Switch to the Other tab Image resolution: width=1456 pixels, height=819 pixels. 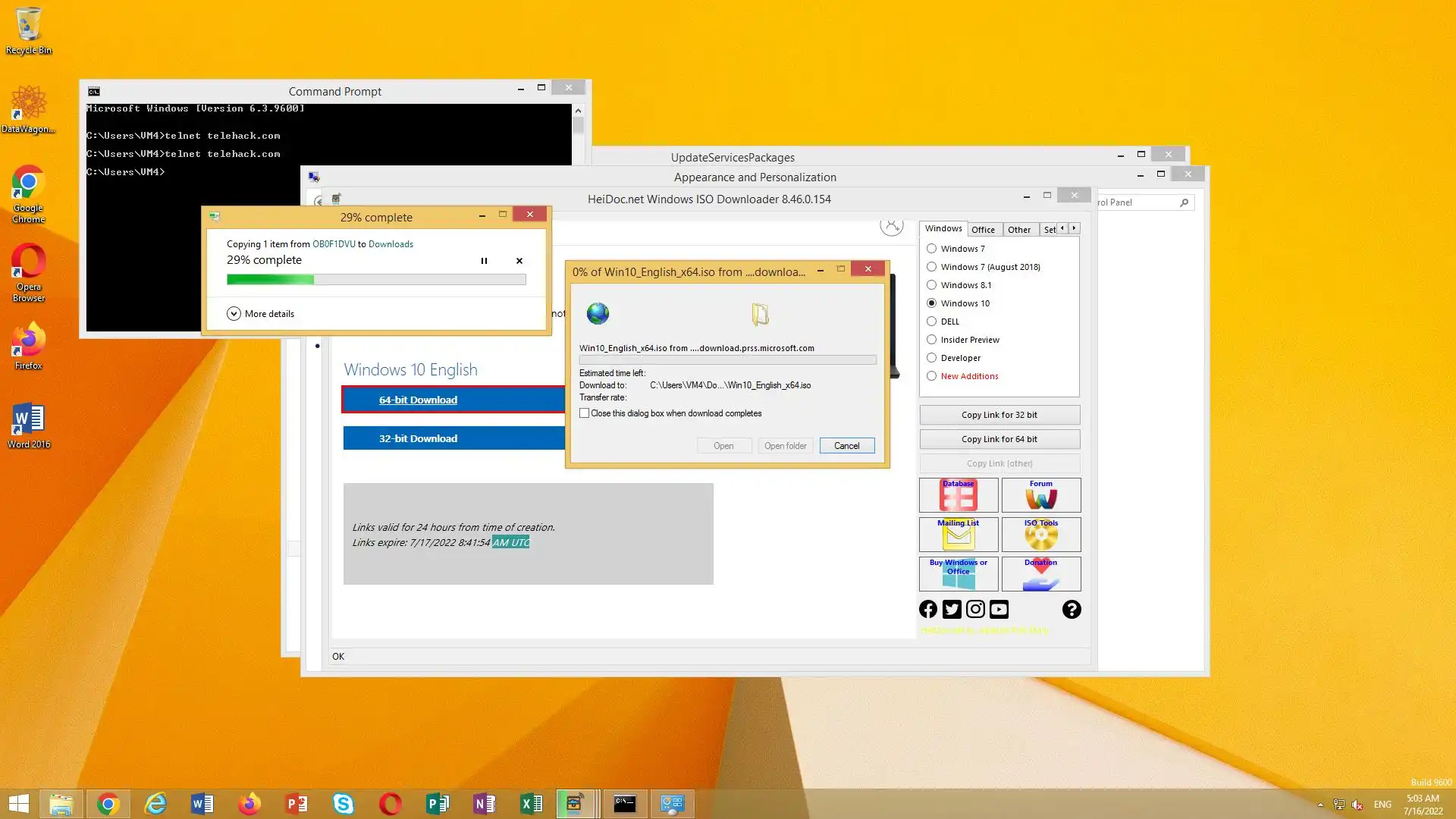[1018, 229]
